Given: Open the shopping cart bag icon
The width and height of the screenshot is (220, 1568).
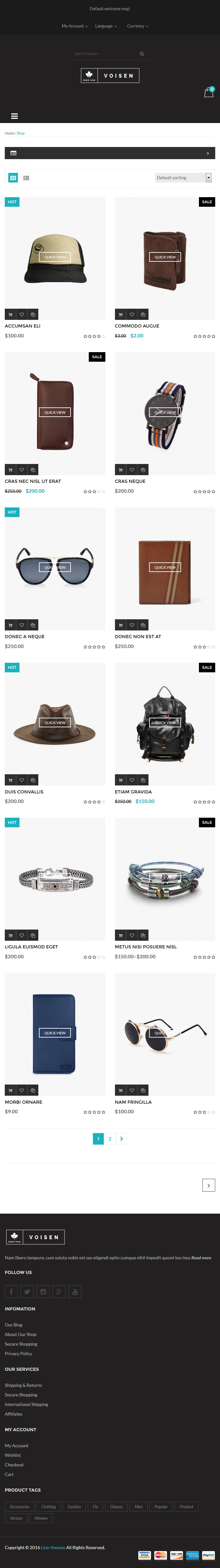Looking at the screenshot, I should tap(209, 93).
